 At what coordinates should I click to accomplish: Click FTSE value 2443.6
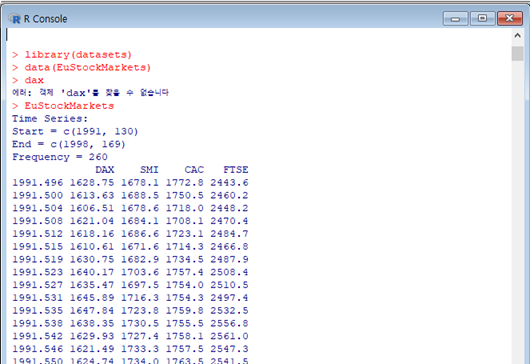pyautogui.click(x=229, y=183)
